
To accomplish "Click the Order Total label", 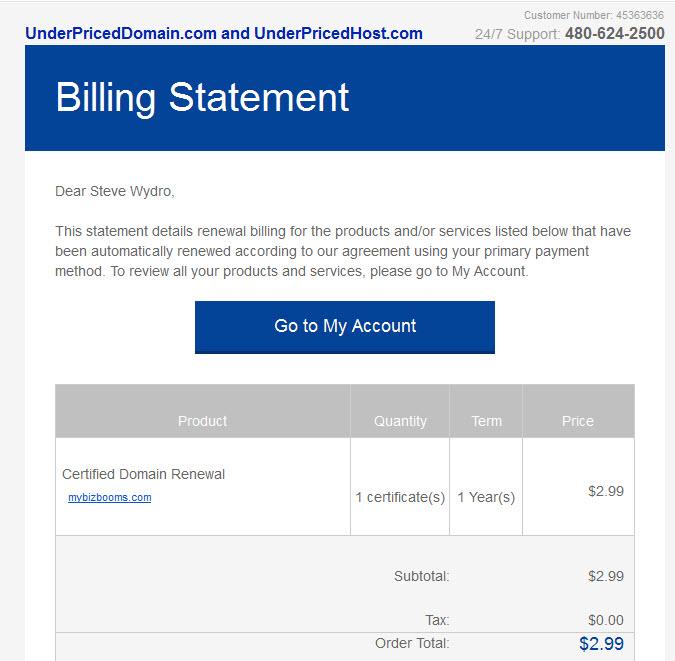I will coord(412,643).
